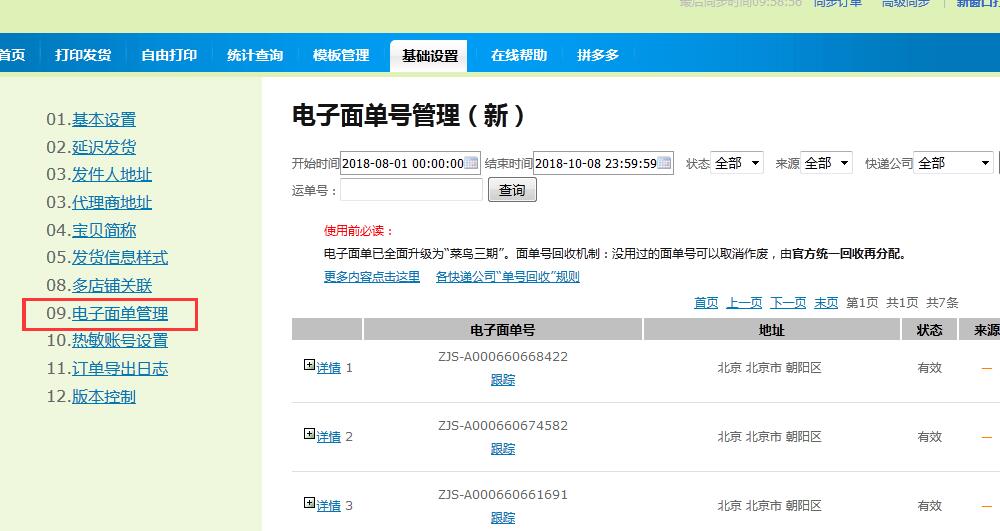1000x531 pixels.
Task: Expand details plus icon for row 3
Action: click(309, 503)
